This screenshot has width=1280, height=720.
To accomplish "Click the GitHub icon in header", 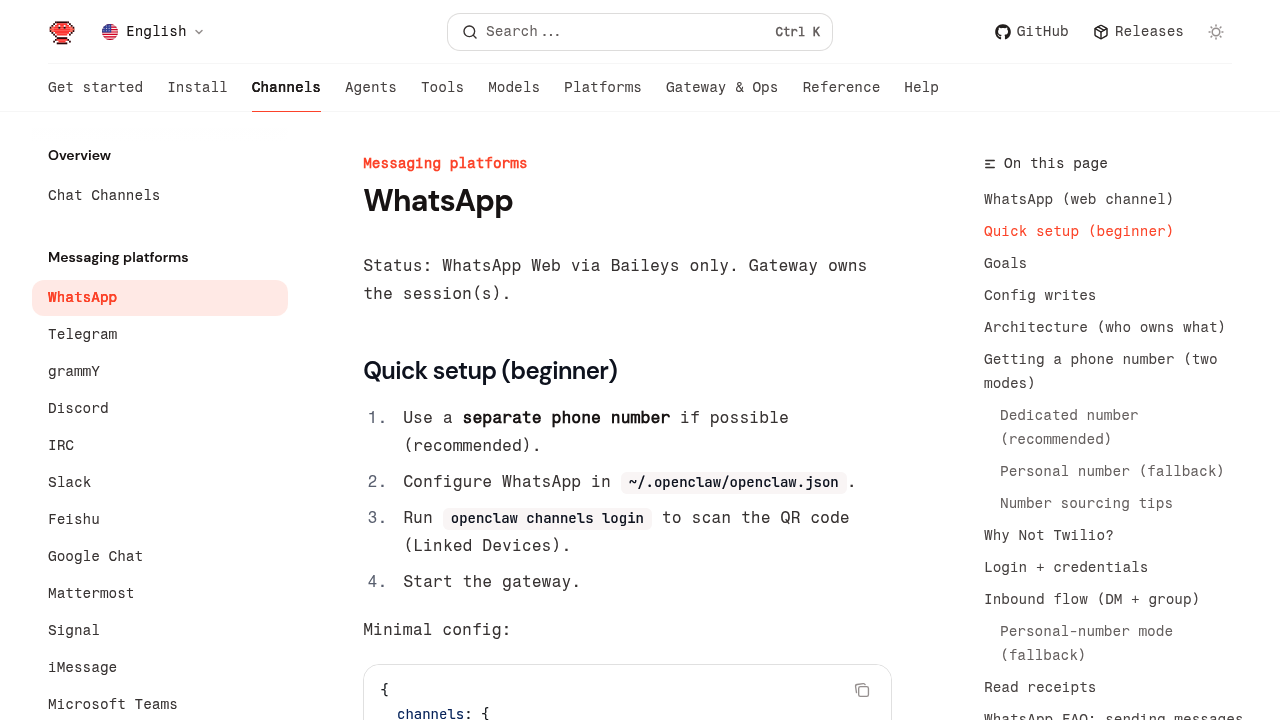I will (x=1002, y=32).
